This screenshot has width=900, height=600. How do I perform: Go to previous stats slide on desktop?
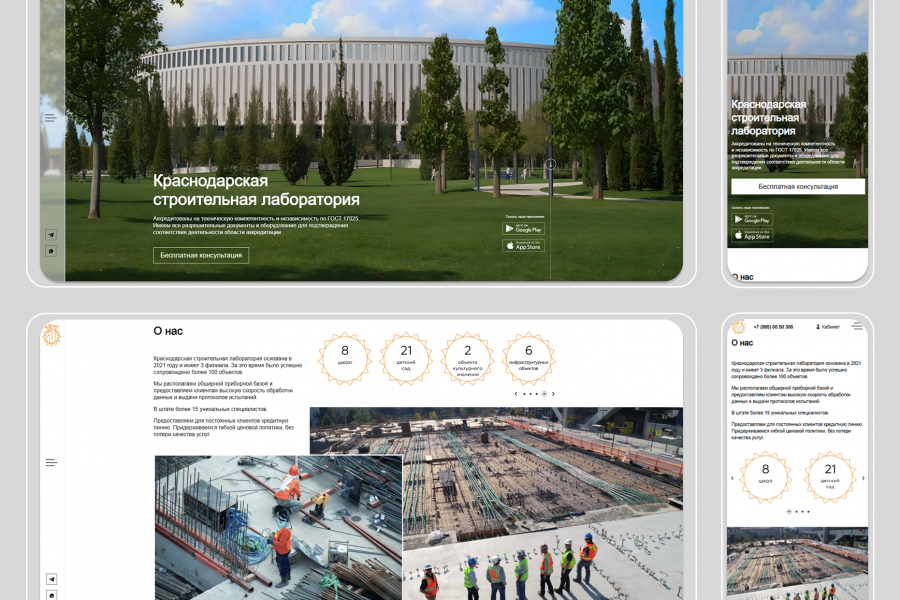(x=516, y=394)
